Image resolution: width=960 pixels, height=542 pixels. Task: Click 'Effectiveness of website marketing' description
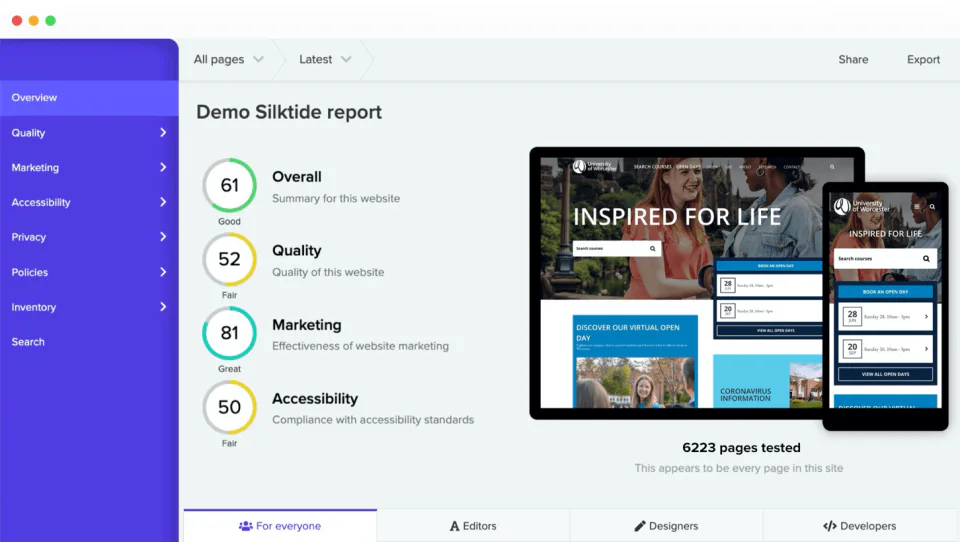click(361, 346)
